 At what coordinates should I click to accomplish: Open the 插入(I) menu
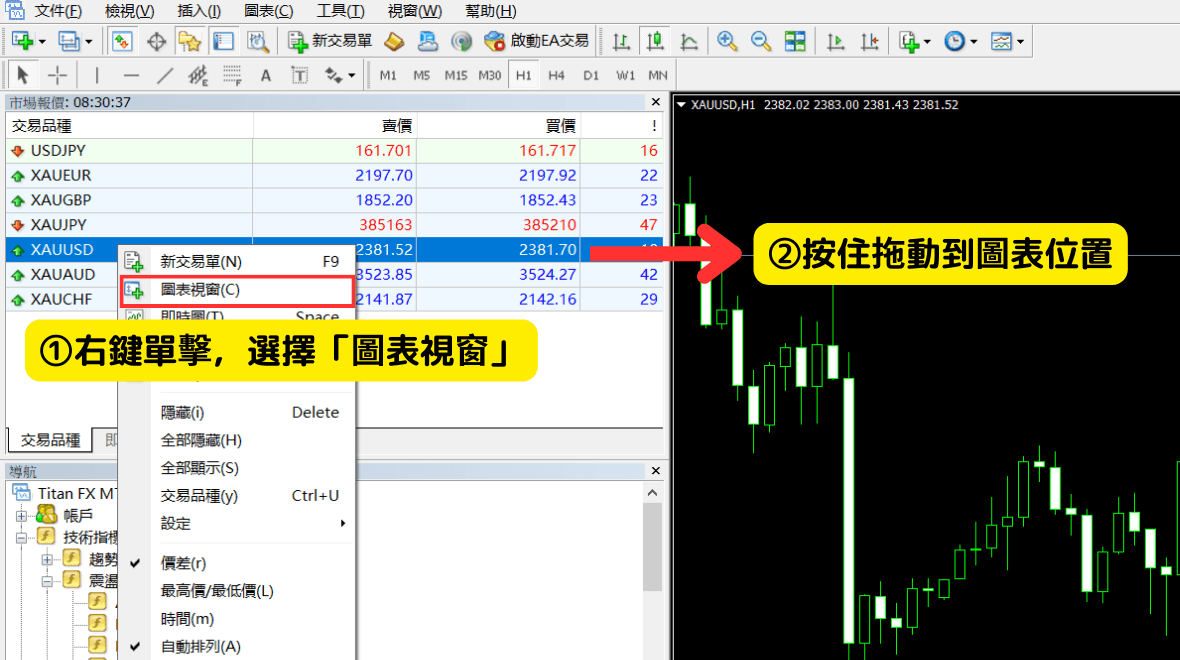[199, 11]
